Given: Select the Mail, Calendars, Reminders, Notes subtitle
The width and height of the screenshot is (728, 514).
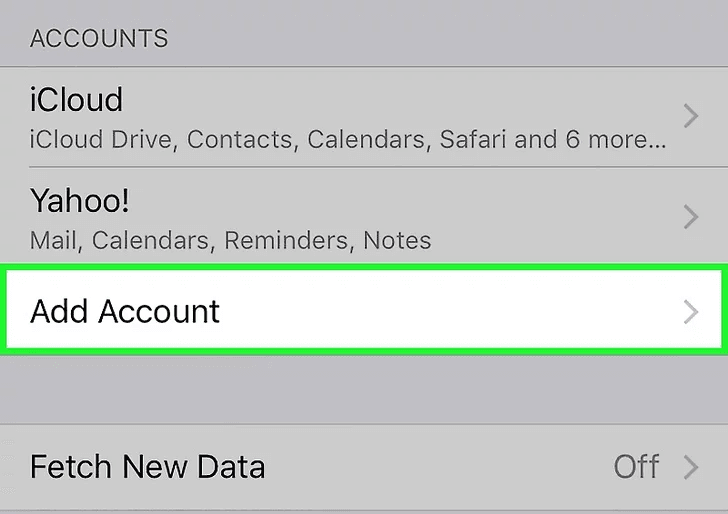Looking at the screenshot, I should pos(230,241).
